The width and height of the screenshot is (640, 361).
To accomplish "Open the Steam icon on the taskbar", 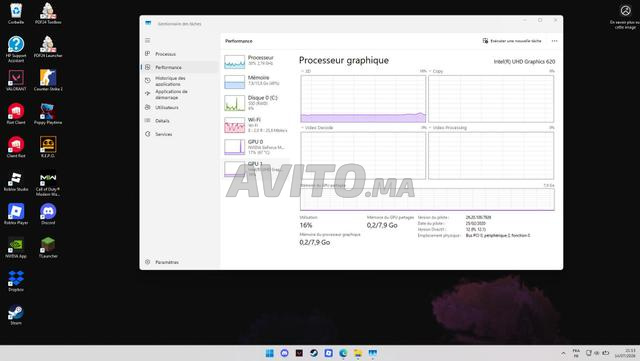I will [x=314, y=353].
